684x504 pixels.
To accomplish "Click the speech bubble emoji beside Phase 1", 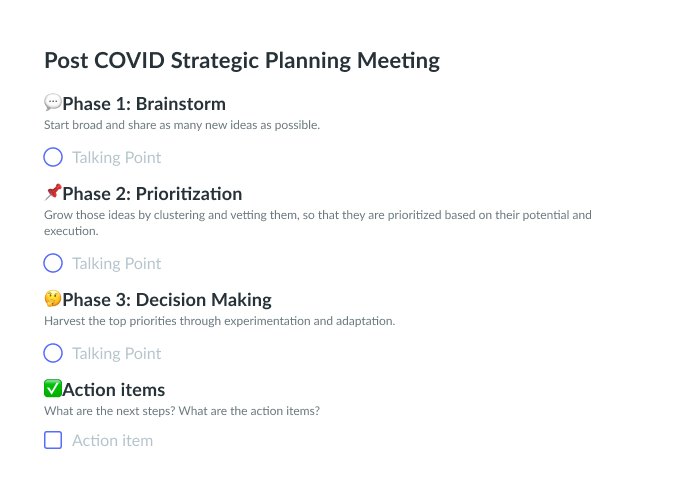I will 53,103.
